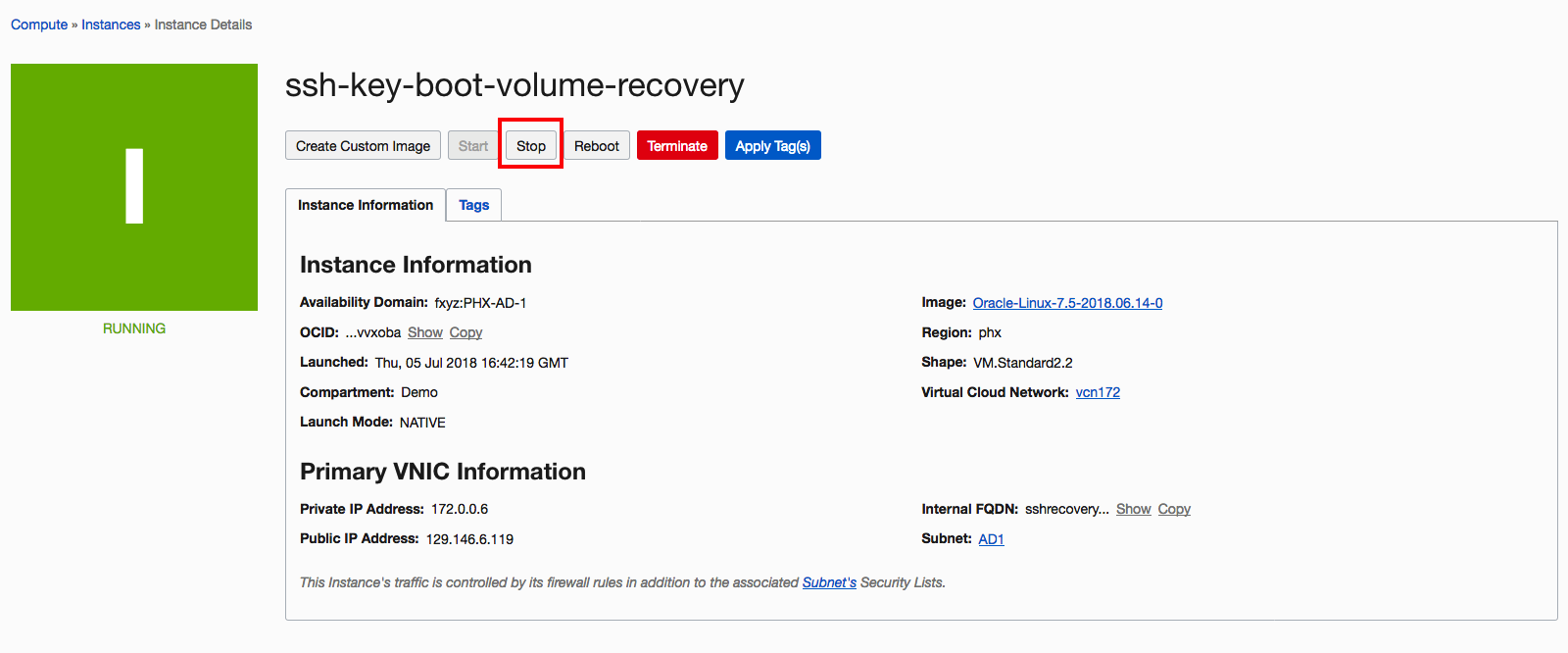Click the disabled Start button
The height and width of the screenshot is (653, 1568).
point(473,146)
